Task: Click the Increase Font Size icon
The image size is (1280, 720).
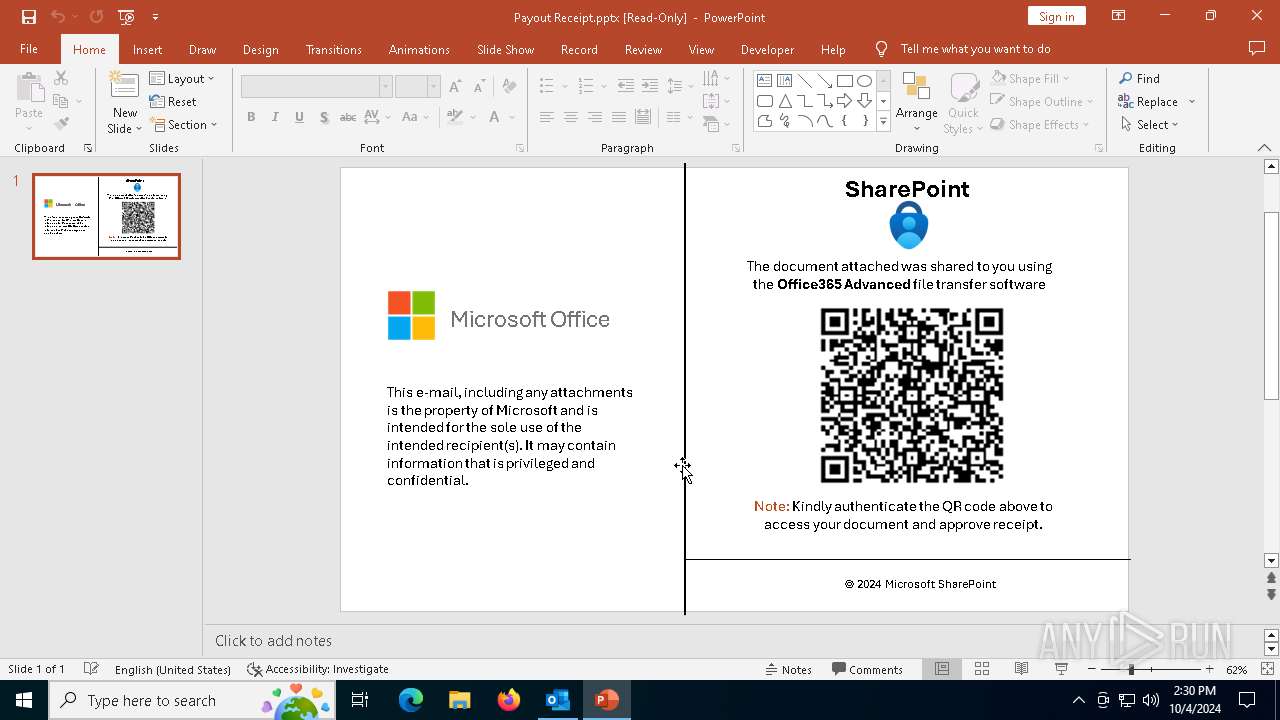Action: tap(456, 86)
